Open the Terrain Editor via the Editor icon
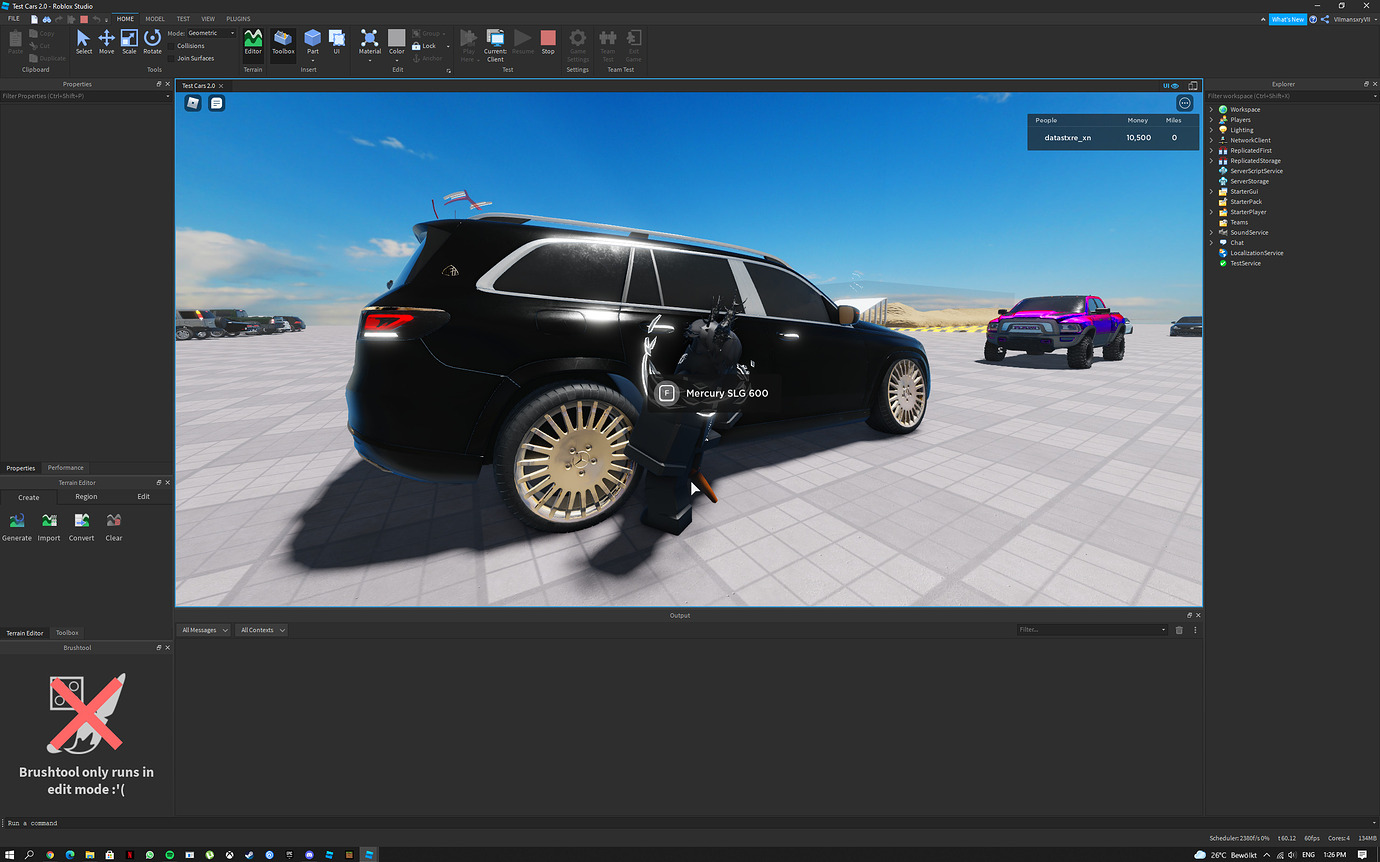This screenshot has width=1380, height=862. (253, 40)
